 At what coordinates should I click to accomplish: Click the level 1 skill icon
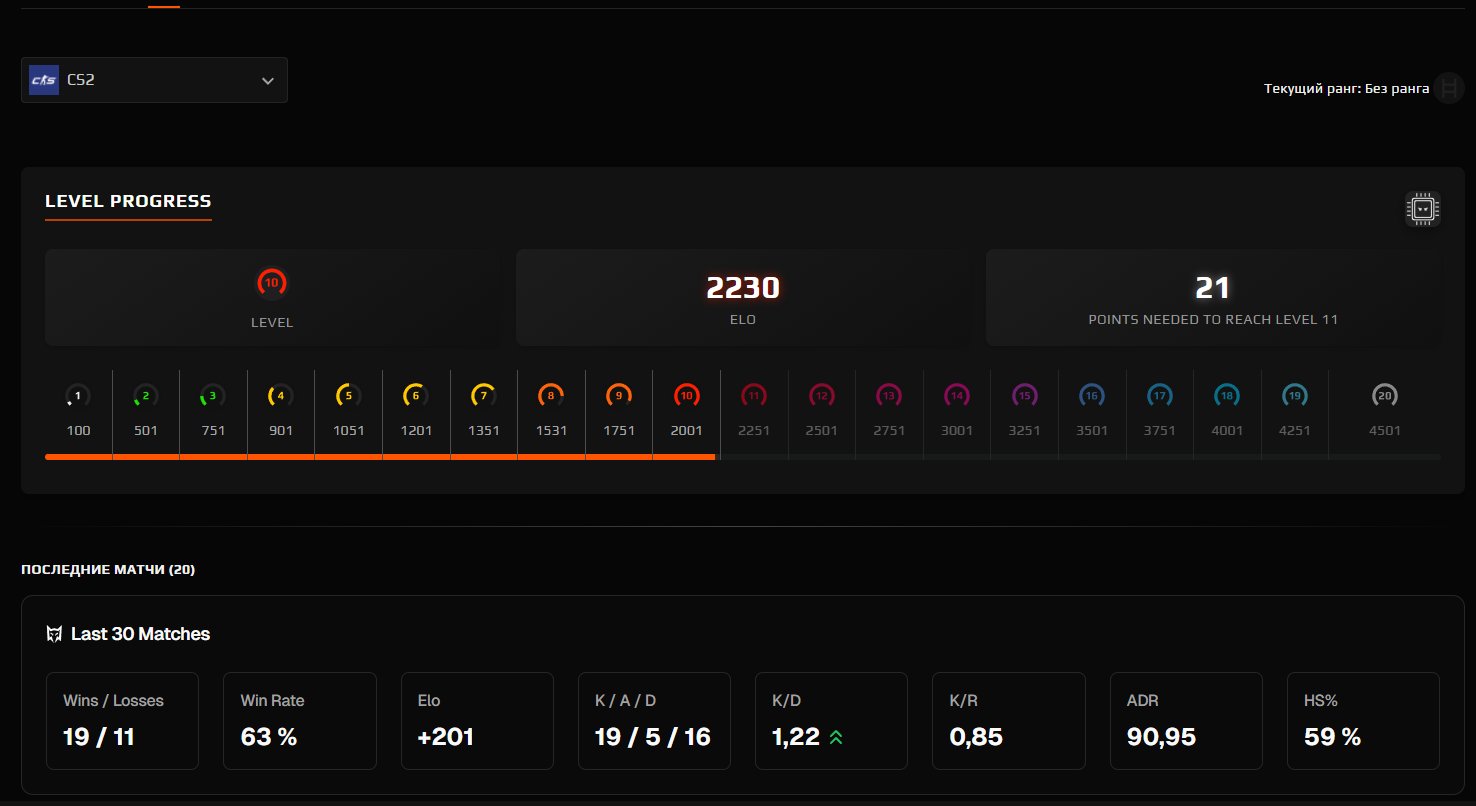78,396
